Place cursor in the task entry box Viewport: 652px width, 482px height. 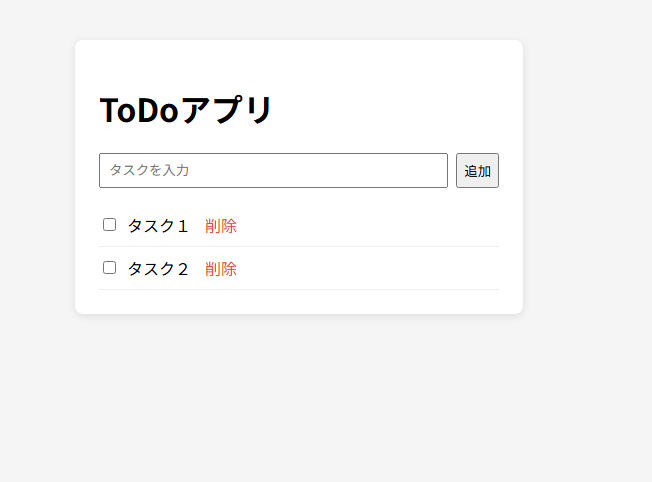[x=273, y=171]
